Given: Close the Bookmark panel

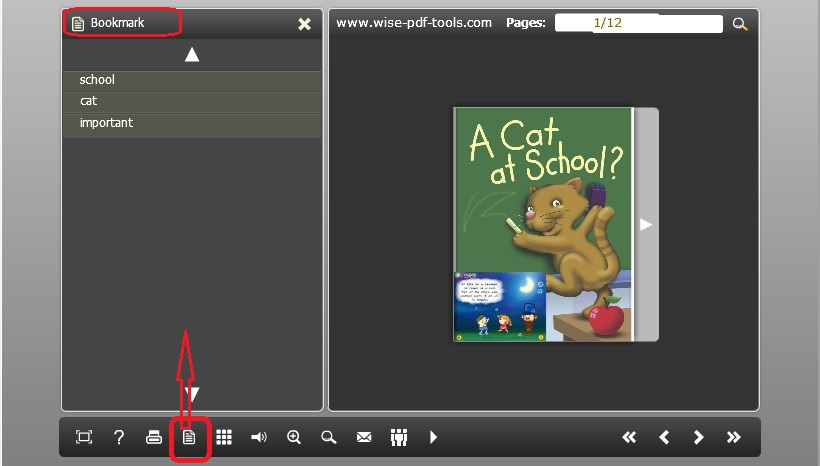Looking at the screenshot, I should coord(304,24).
